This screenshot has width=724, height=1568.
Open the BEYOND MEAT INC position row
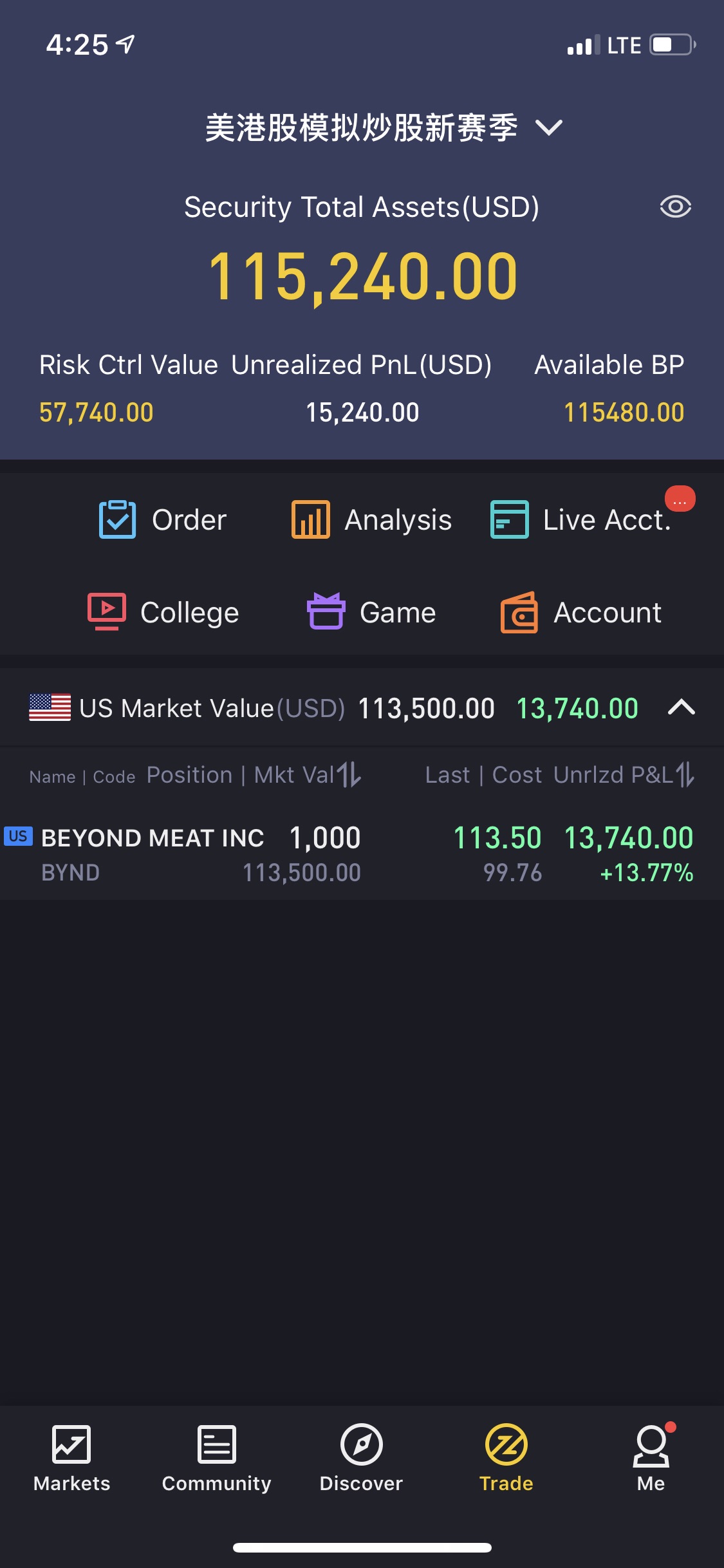pyautogui.click(x=362, y=855)
